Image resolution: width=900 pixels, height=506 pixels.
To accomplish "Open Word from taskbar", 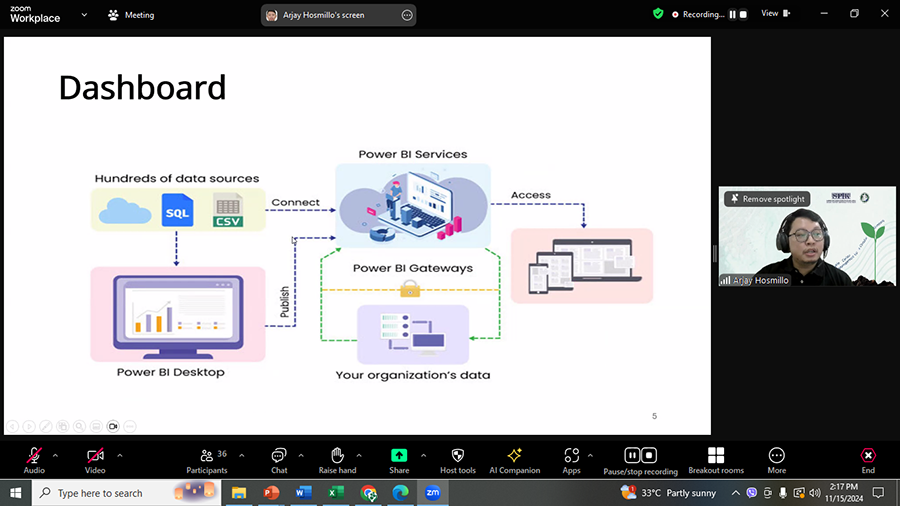I will click(x=304, y=493).
